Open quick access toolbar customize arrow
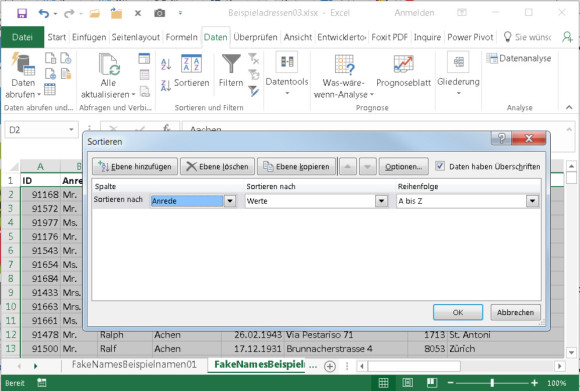Viewport: 580px width, 391px height. (180, 13)
